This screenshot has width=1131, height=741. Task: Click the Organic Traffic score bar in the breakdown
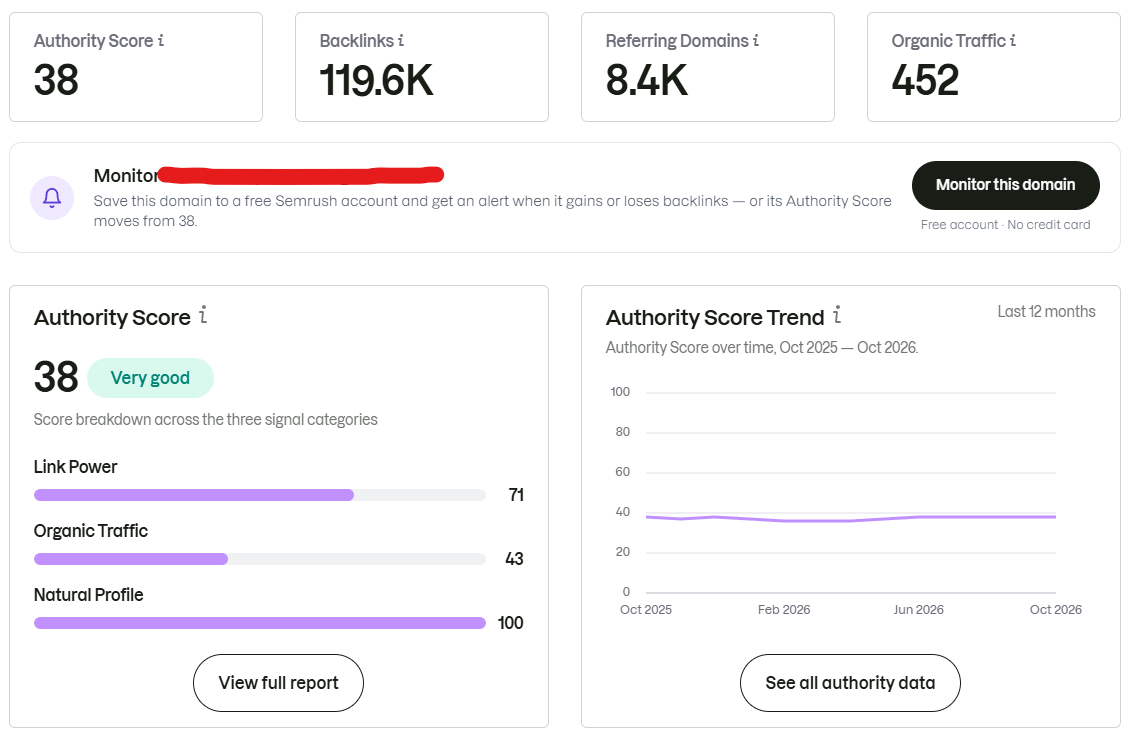click(x=260, y=559)
